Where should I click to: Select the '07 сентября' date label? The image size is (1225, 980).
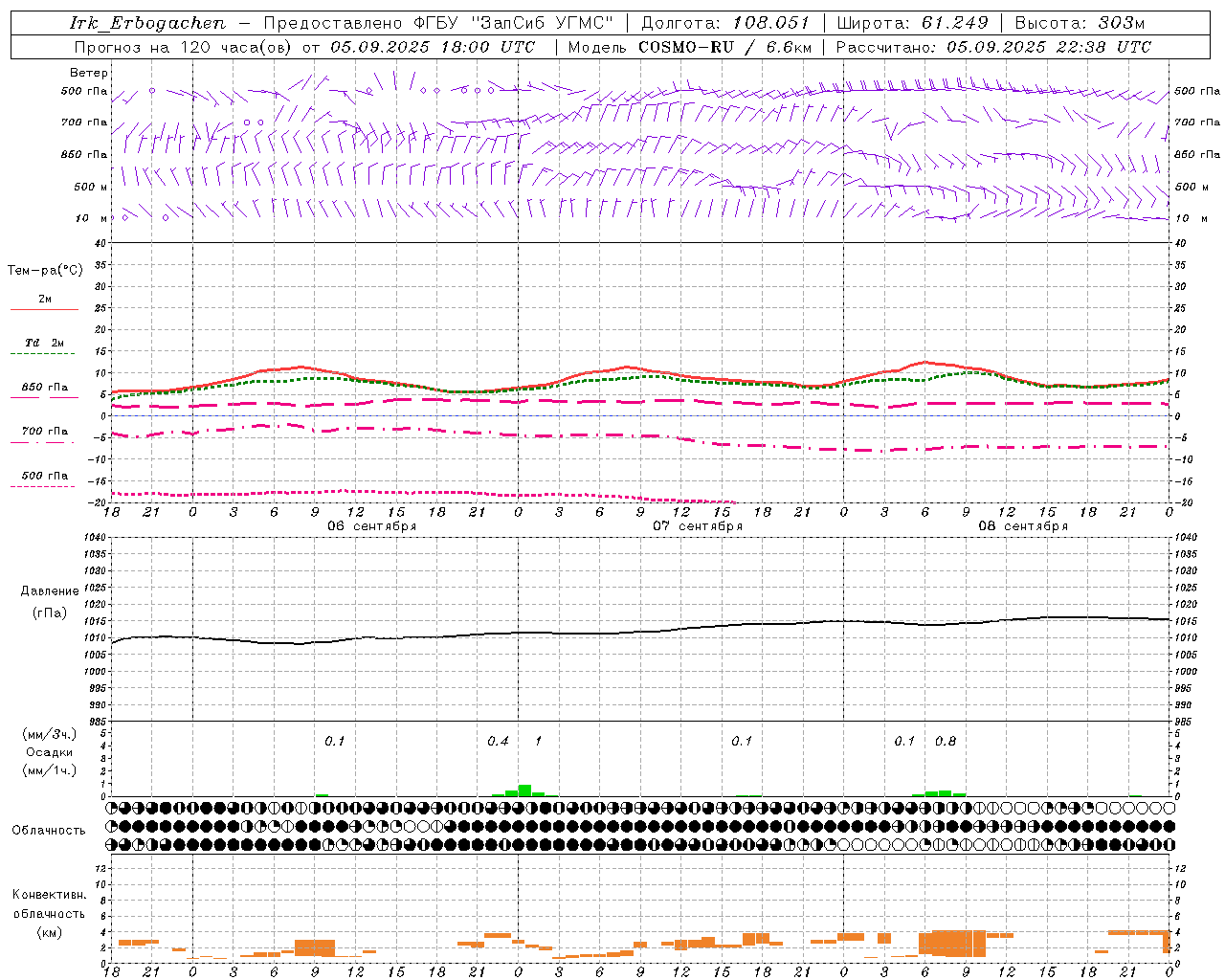(698, 525)
